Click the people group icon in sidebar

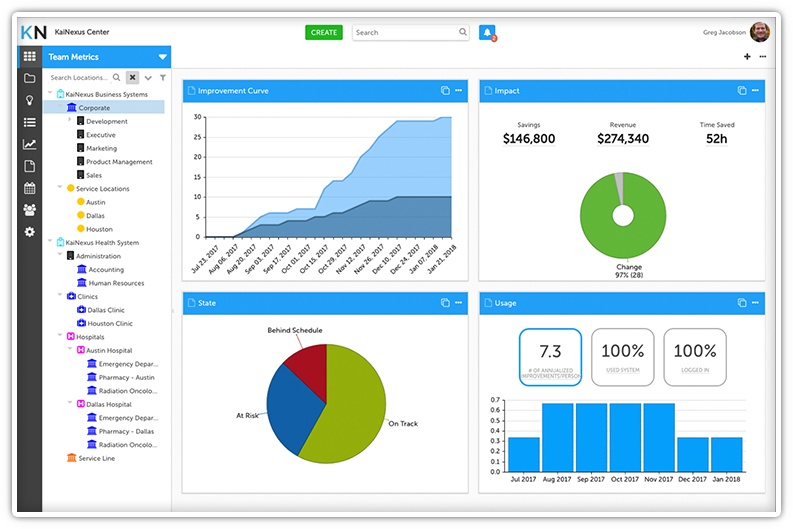click(30, 210)
